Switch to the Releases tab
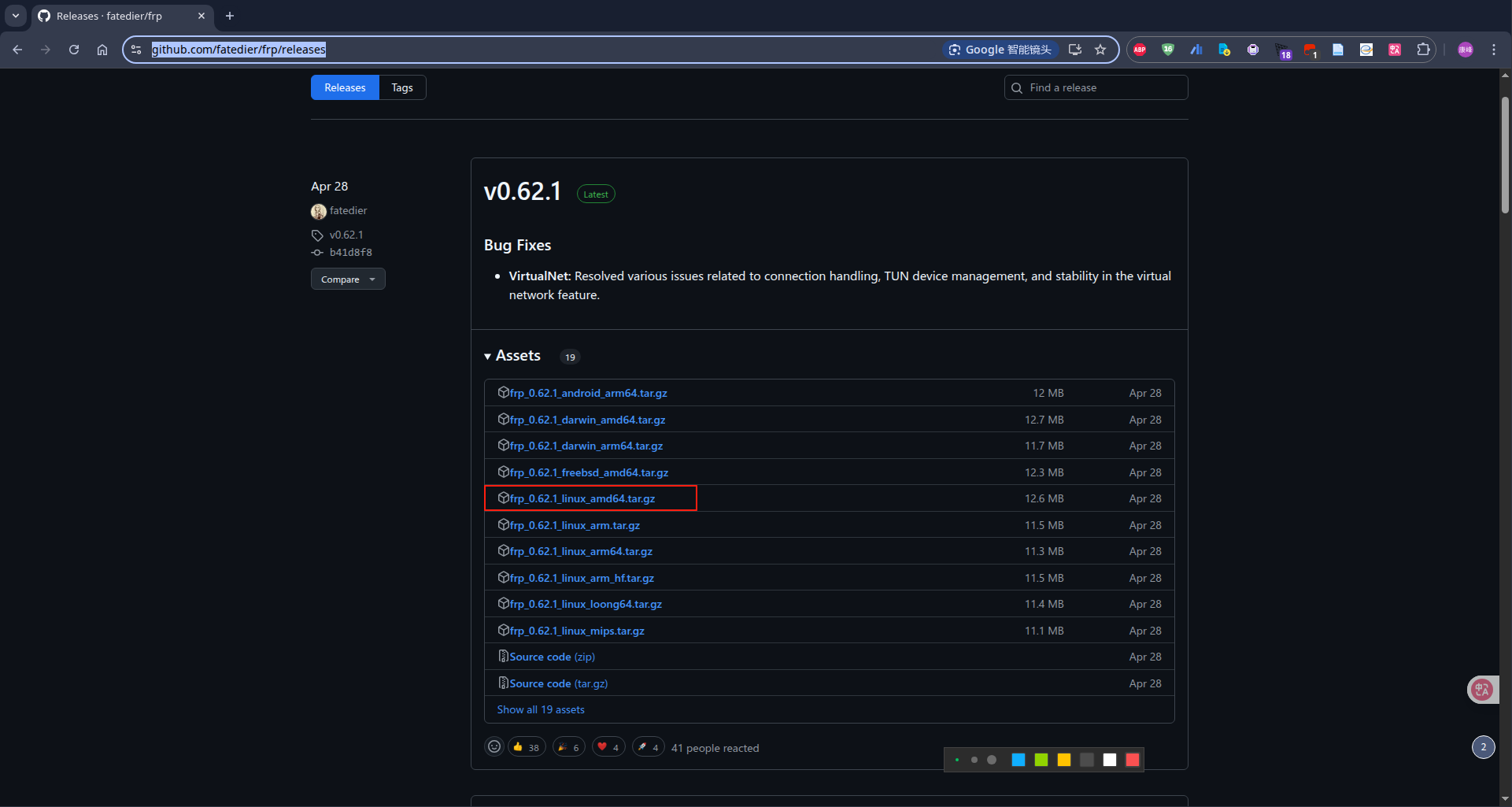Viewport: 1512px width, 807px height. point(345,87)
